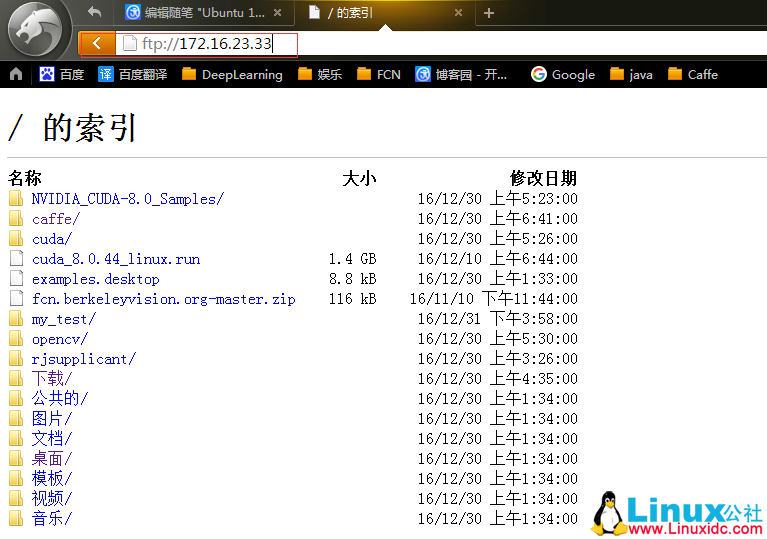Image resolution: width=767 pixels, height=539 pixels.
Task: Click folder icon next to my_test/
Action: point(16,318)
